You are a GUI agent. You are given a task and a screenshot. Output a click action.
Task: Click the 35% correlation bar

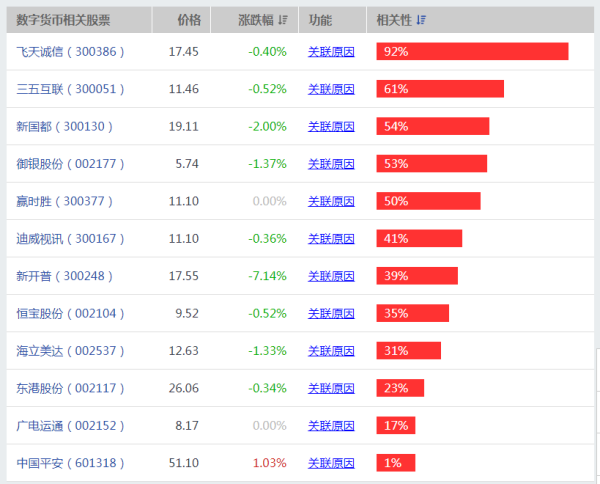pyautogui.click(x=412, y=313)
